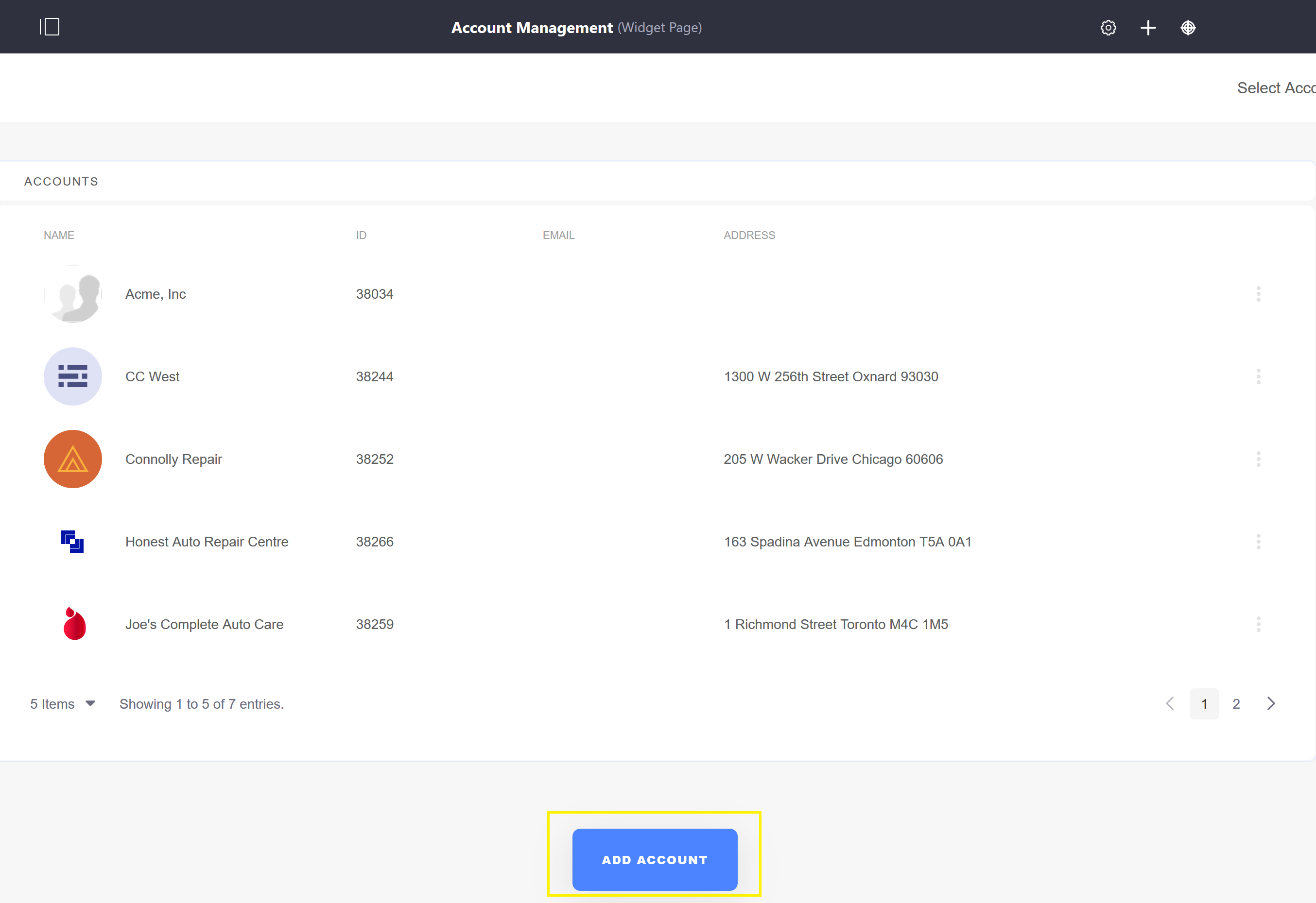The width and height of the screenshot is (1316, 903).
Task: Open actions menu for Acme, Inc
Action: (1258, 294)
